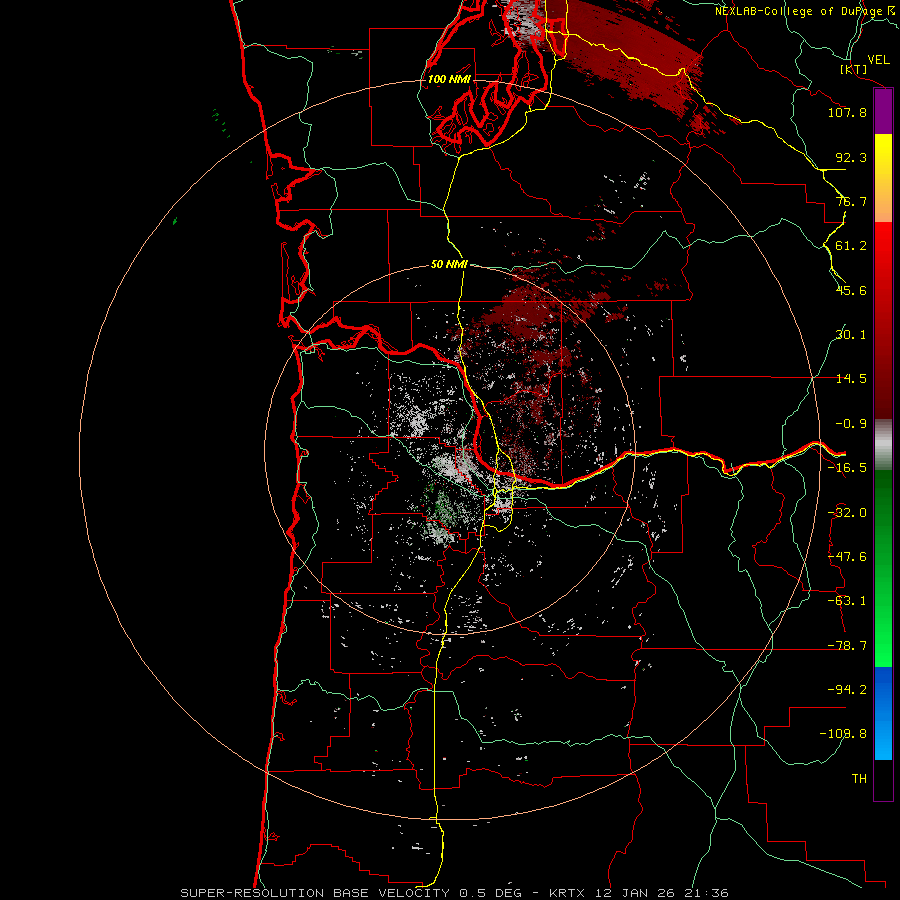The height and width of the screenshot is (900, 900).
Task: Select the purple segment of the velocity color bar
Action: [x=883, y=111]
